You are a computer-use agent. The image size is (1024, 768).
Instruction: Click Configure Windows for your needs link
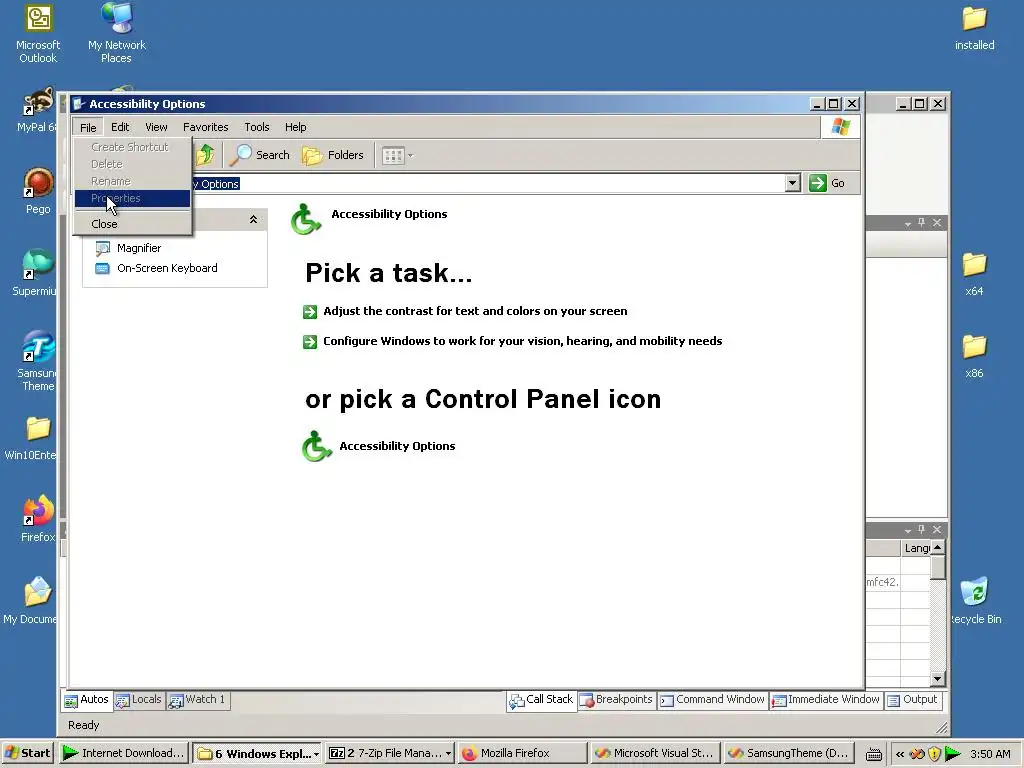tap(522, 342)
